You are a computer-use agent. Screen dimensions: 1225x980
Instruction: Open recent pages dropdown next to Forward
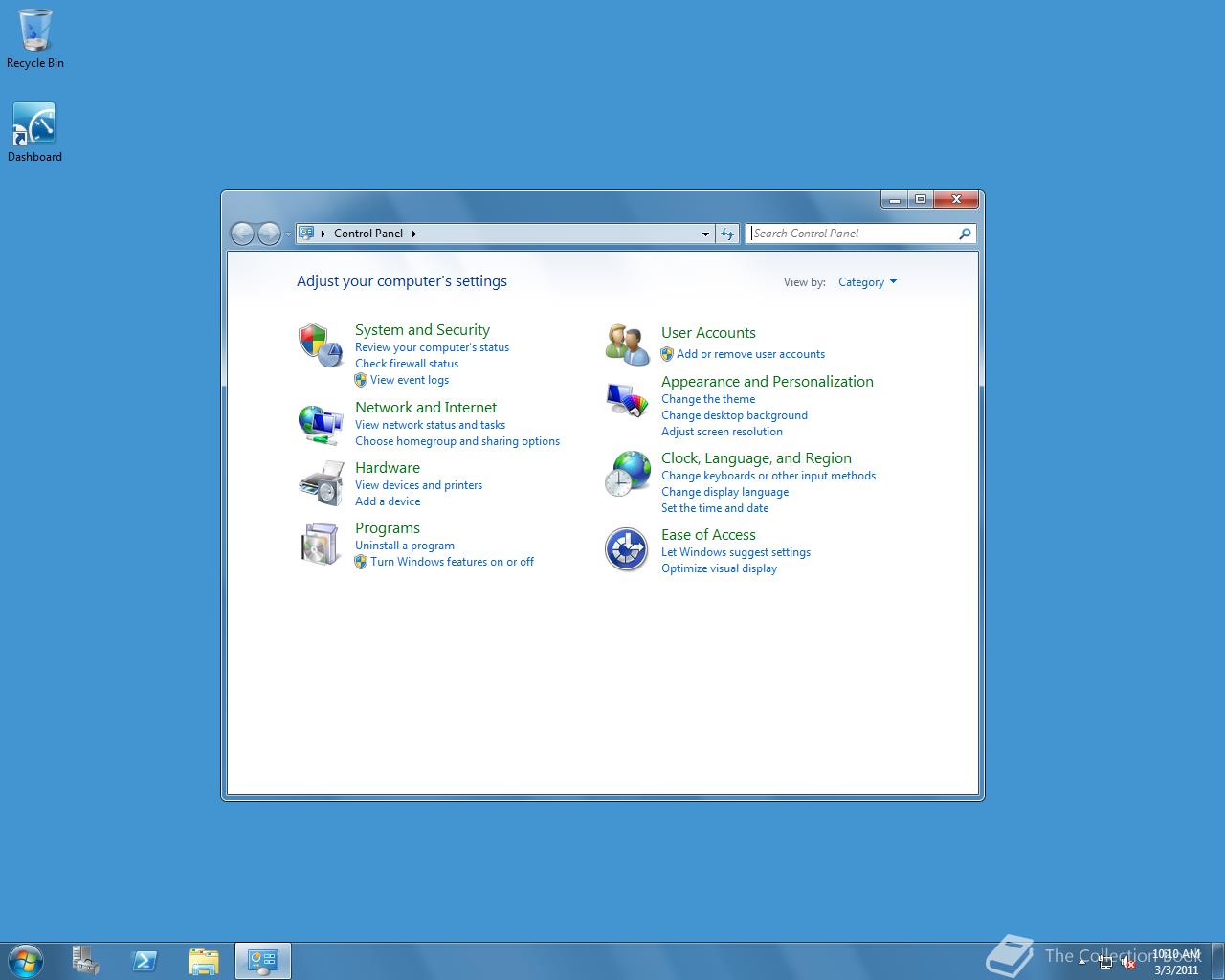(288, 234)
